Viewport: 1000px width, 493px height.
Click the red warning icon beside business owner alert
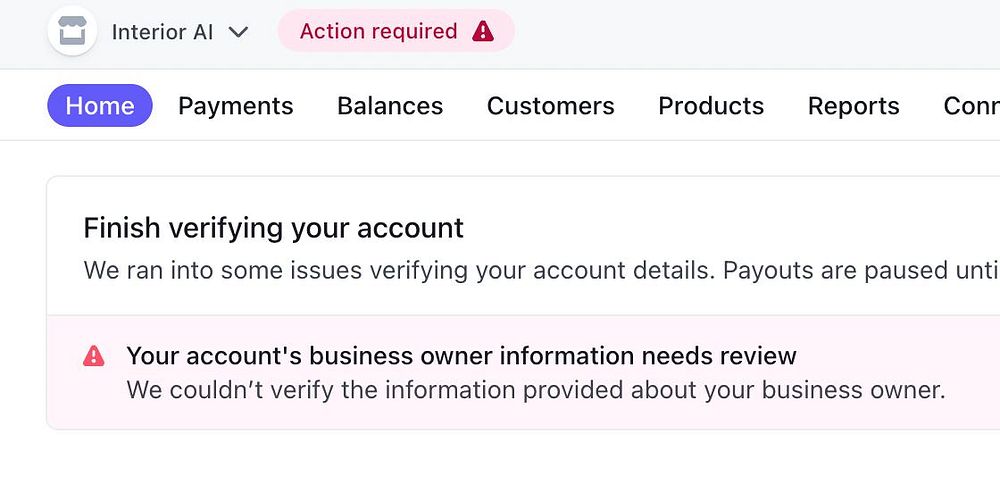point(94,356)
